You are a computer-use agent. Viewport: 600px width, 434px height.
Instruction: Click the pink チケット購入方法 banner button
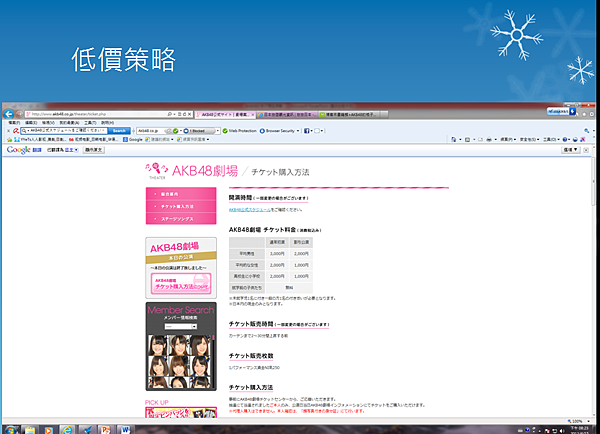pos(181,284)
